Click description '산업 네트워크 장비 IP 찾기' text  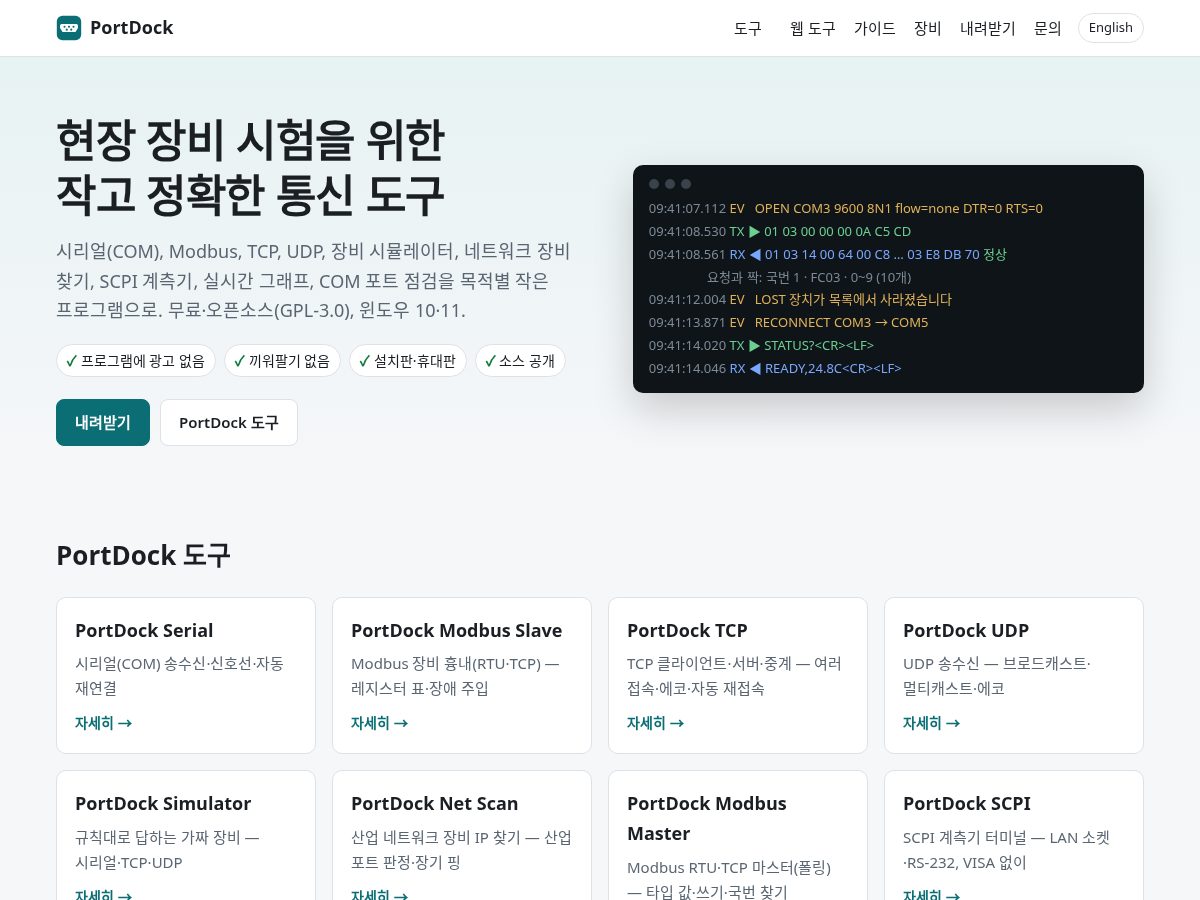coord(461,849)
